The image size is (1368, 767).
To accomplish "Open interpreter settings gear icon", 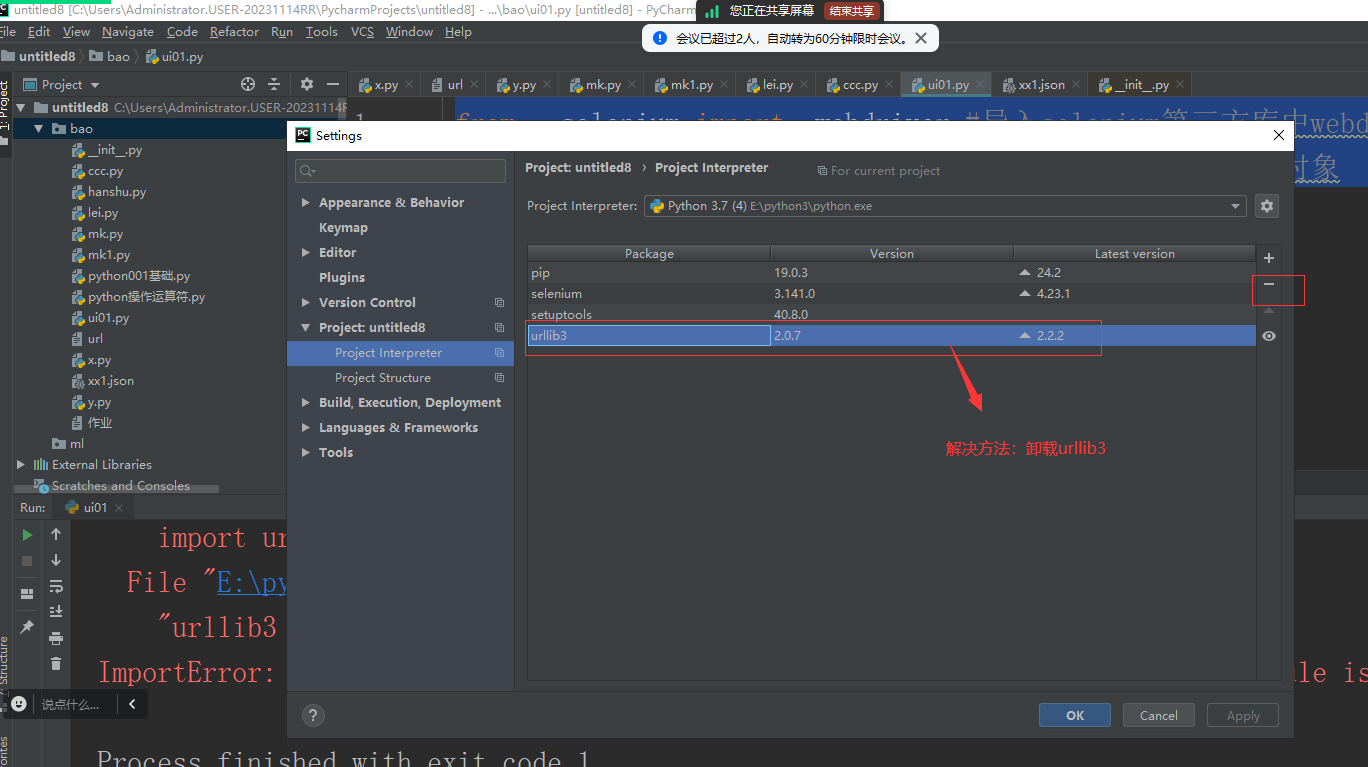I will pyautogui.click(x=1267, y=206).
